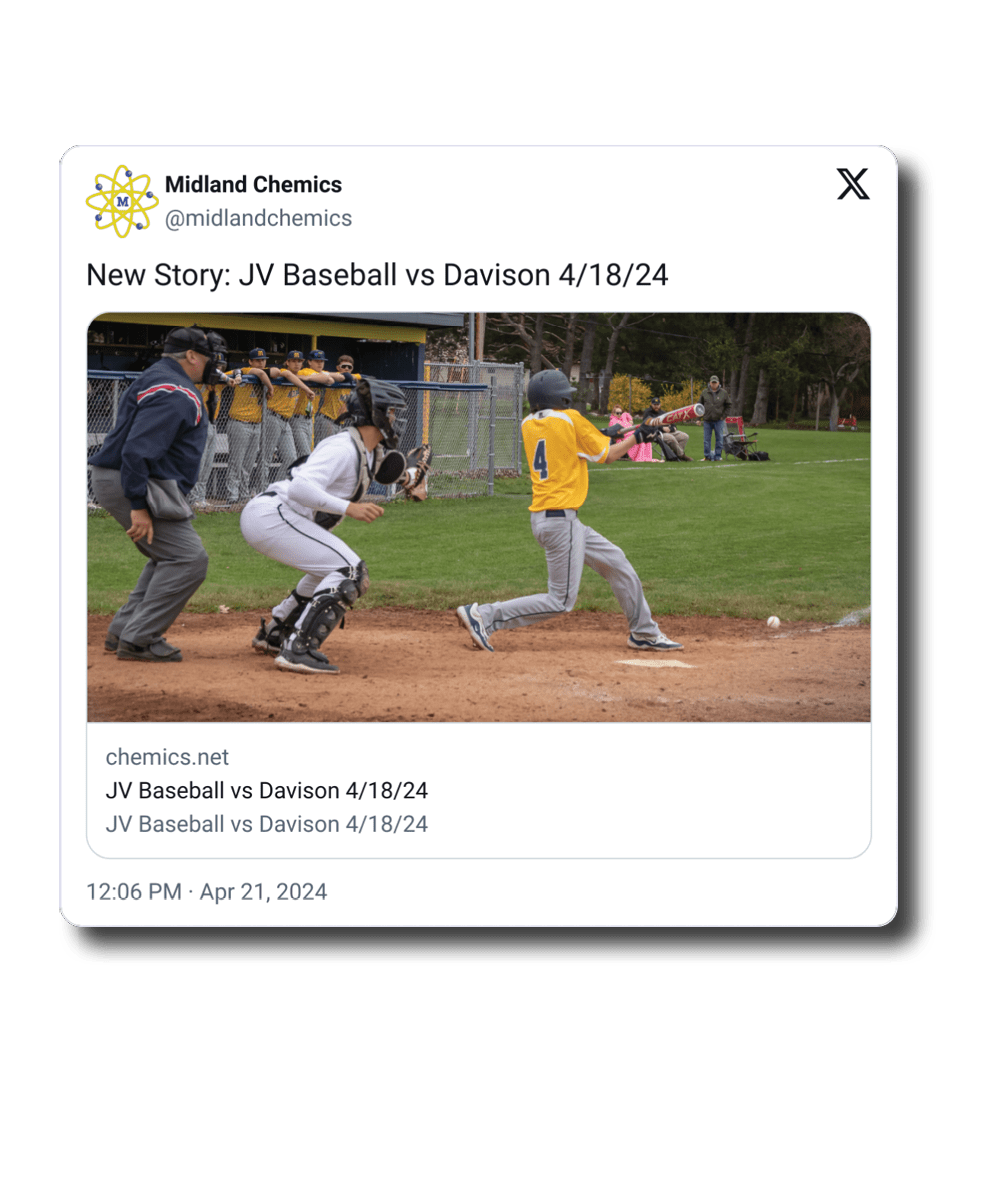The height and width of the screenshot is (1177, 996).
Task: Click the red bat in batter's hands
Action: point(676,415)
